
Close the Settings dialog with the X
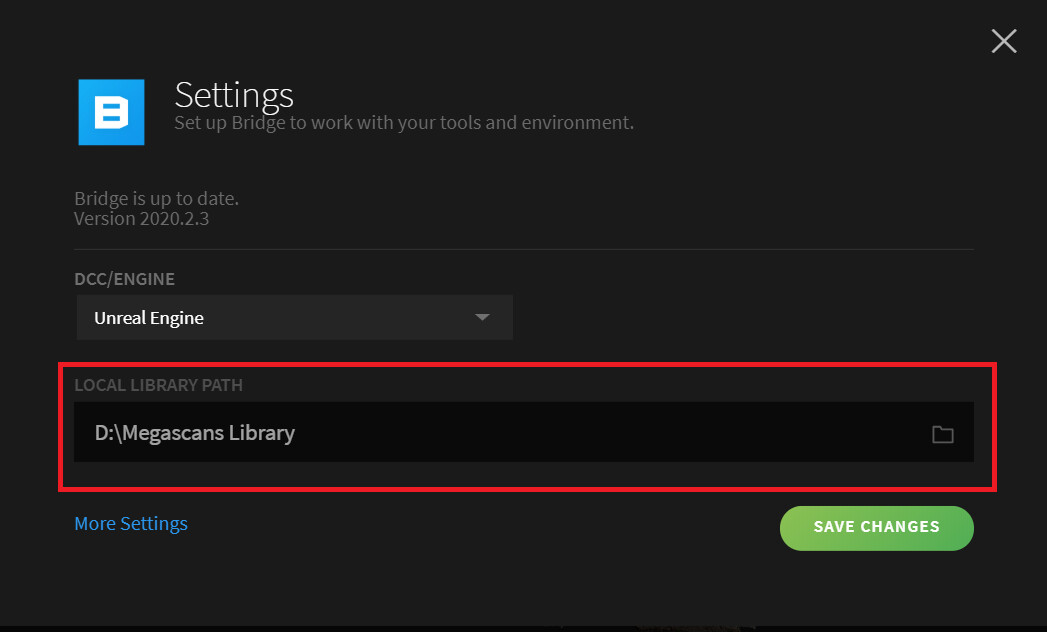[x=1003, y=41]
